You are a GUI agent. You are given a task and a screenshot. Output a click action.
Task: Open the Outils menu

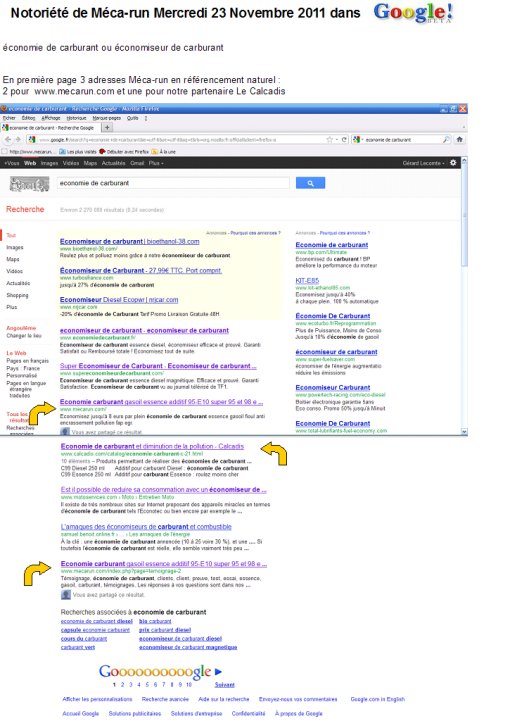(x=132, y=118)
